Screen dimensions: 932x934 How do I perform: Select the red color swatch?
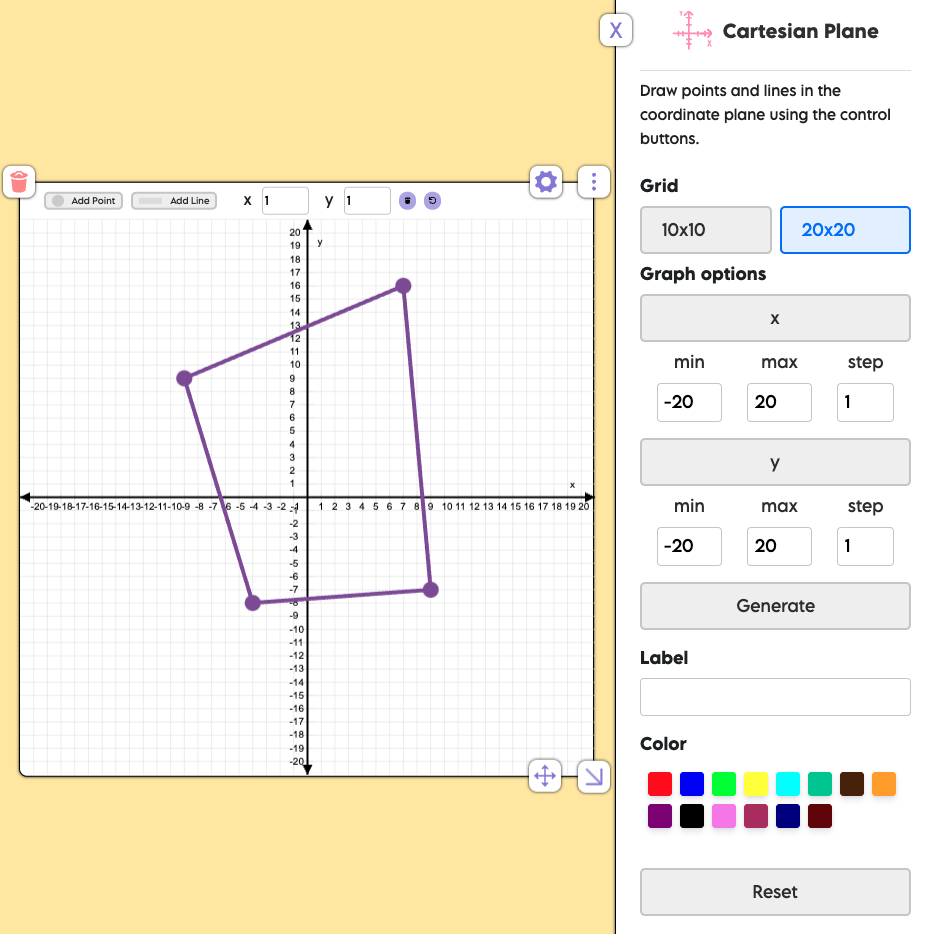click(x=660, y=784)
